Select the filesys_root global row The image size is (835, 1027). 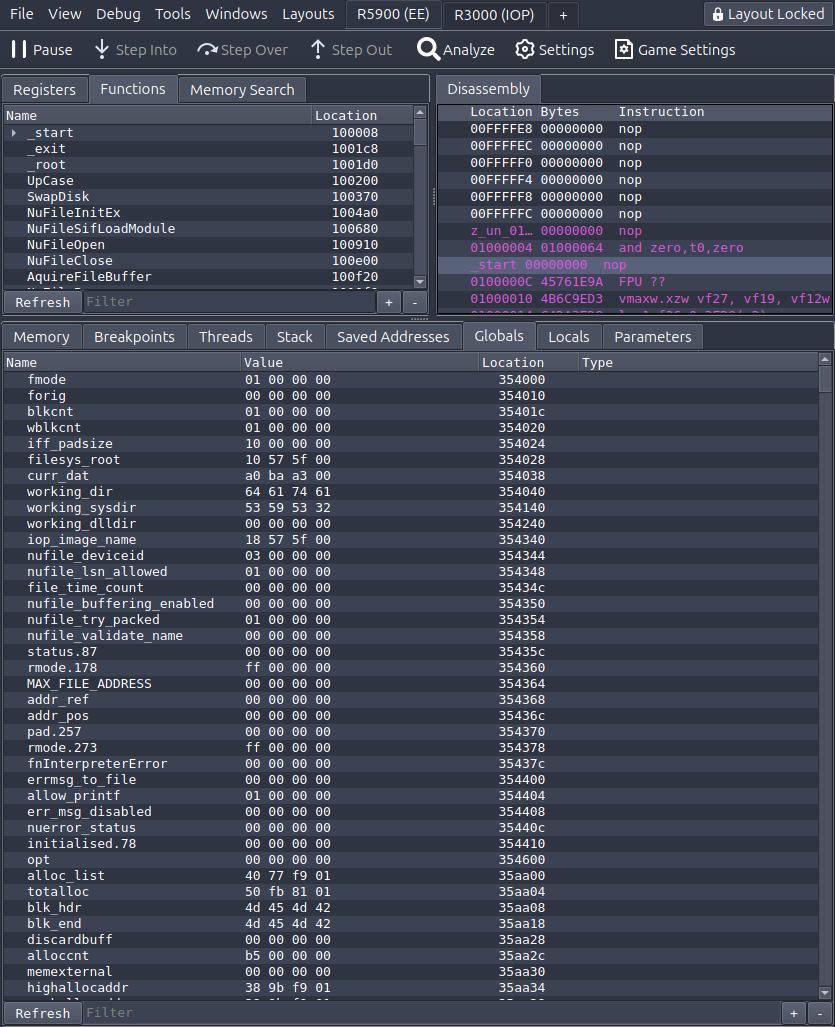click(411, 460)
